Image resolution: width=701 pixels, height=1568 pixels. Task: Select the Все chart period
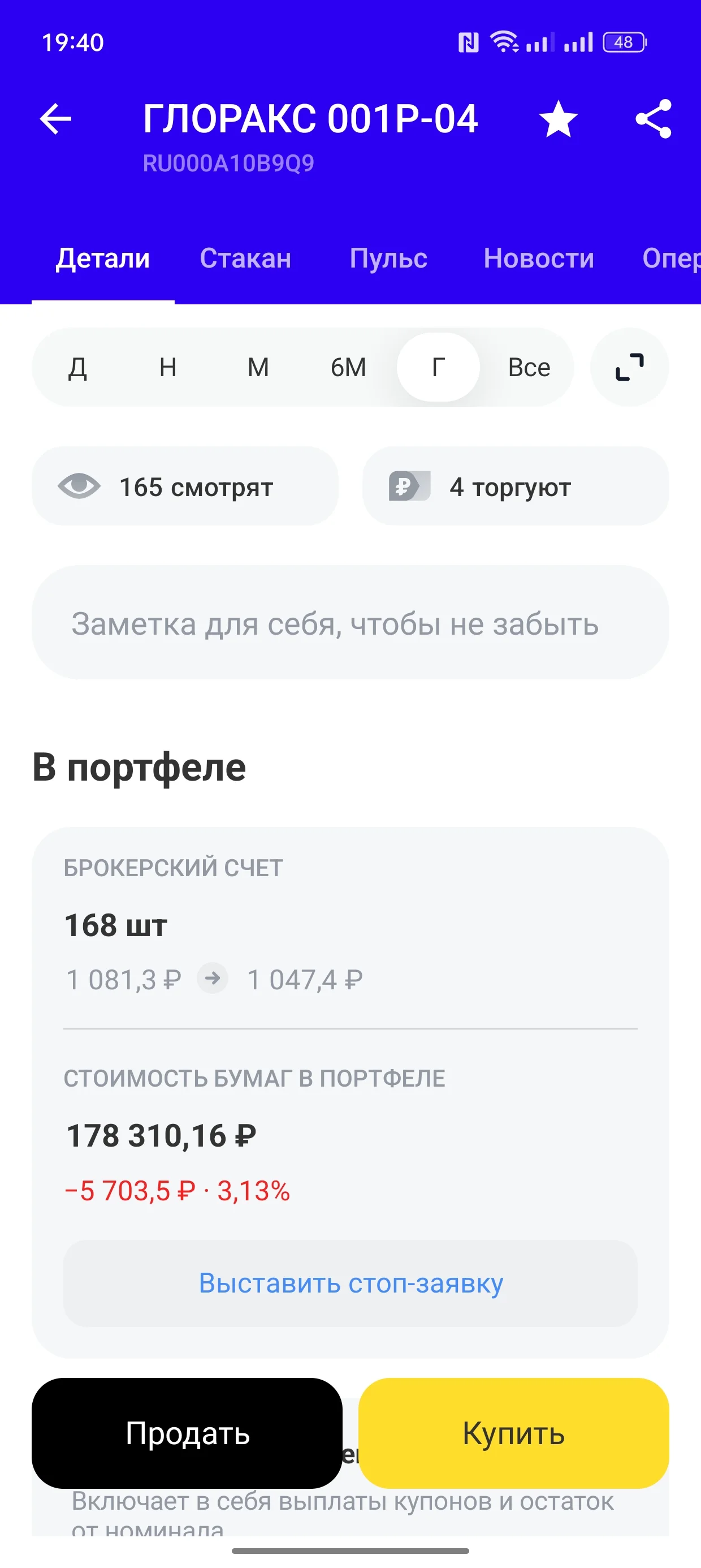pyautogui.click(x=529, y=367)
